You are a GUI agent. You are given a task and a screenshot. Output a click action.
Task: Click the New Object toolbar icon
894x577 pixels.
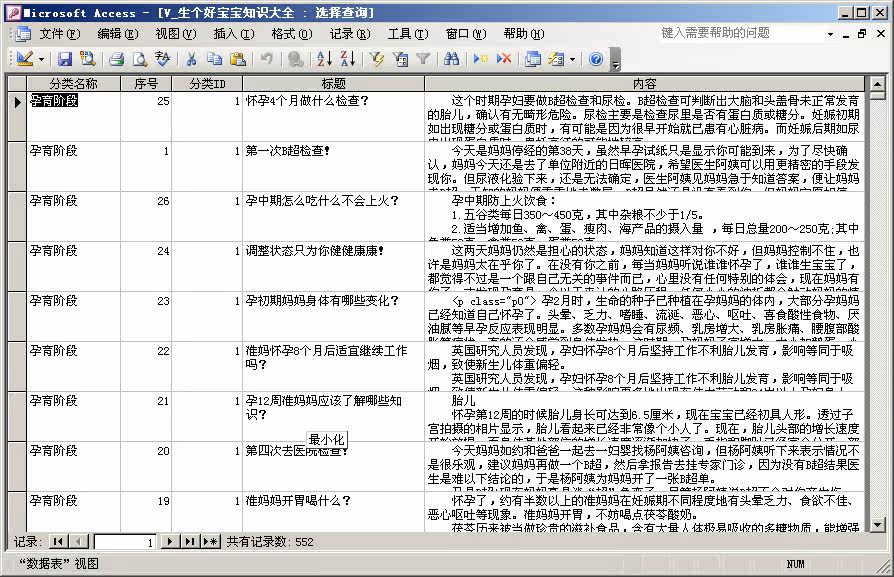pos(556,59)
